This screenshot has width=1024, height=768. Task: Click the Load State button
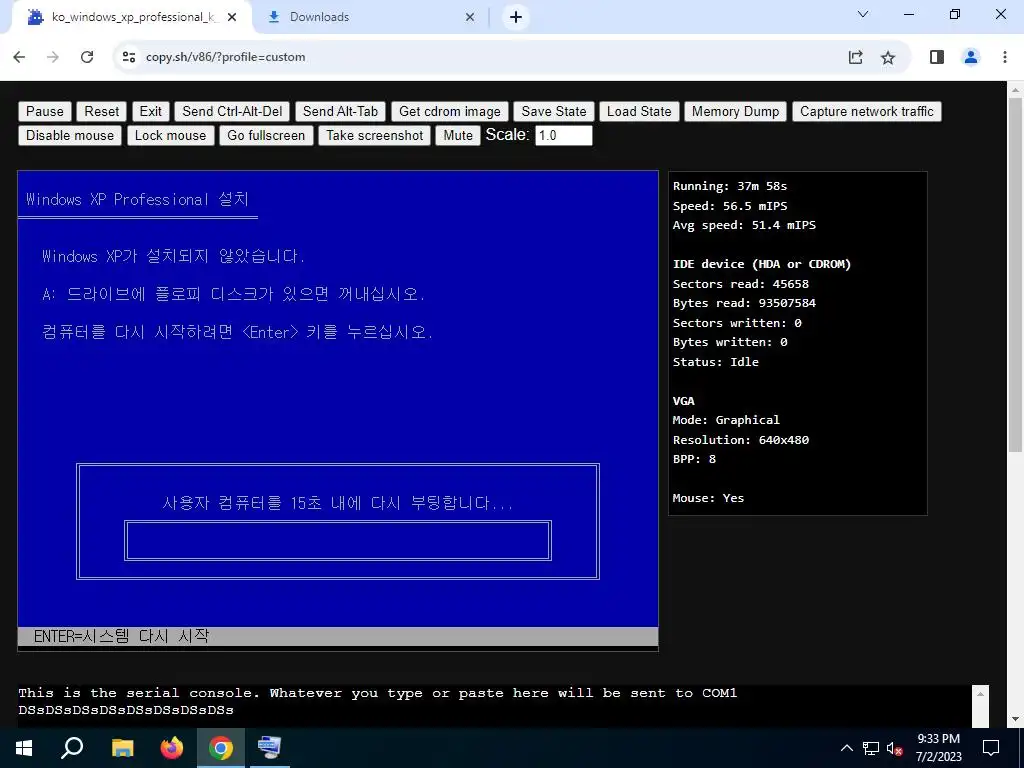pyautogui.click(x=639, y=112)
